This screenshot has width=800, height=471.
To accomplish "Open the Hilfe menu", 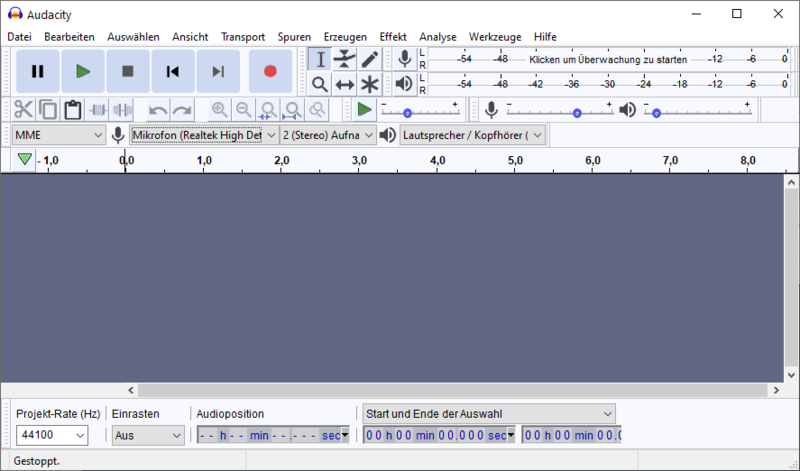I will [545, 37].
